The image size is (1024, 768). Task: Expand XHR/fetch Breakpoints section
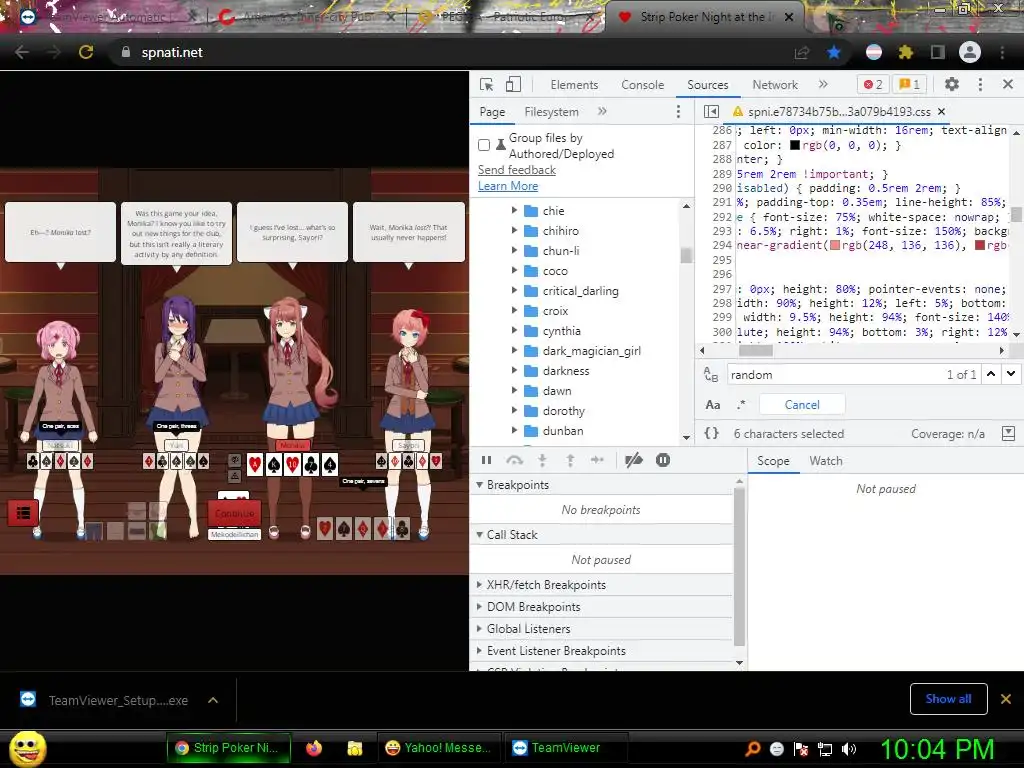coord(480,584)
